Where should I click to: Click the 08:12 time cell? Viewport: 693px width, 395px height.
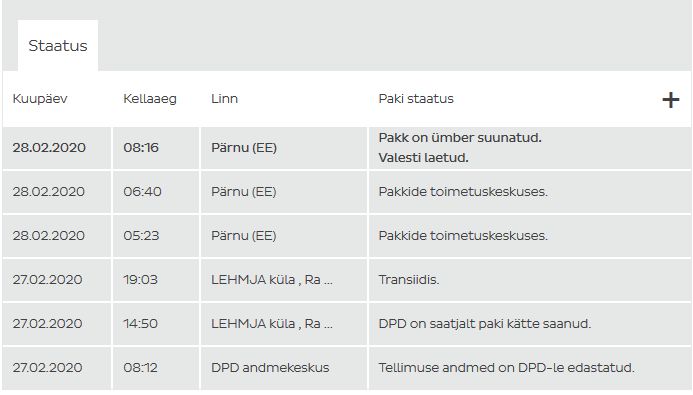(141, 368)
